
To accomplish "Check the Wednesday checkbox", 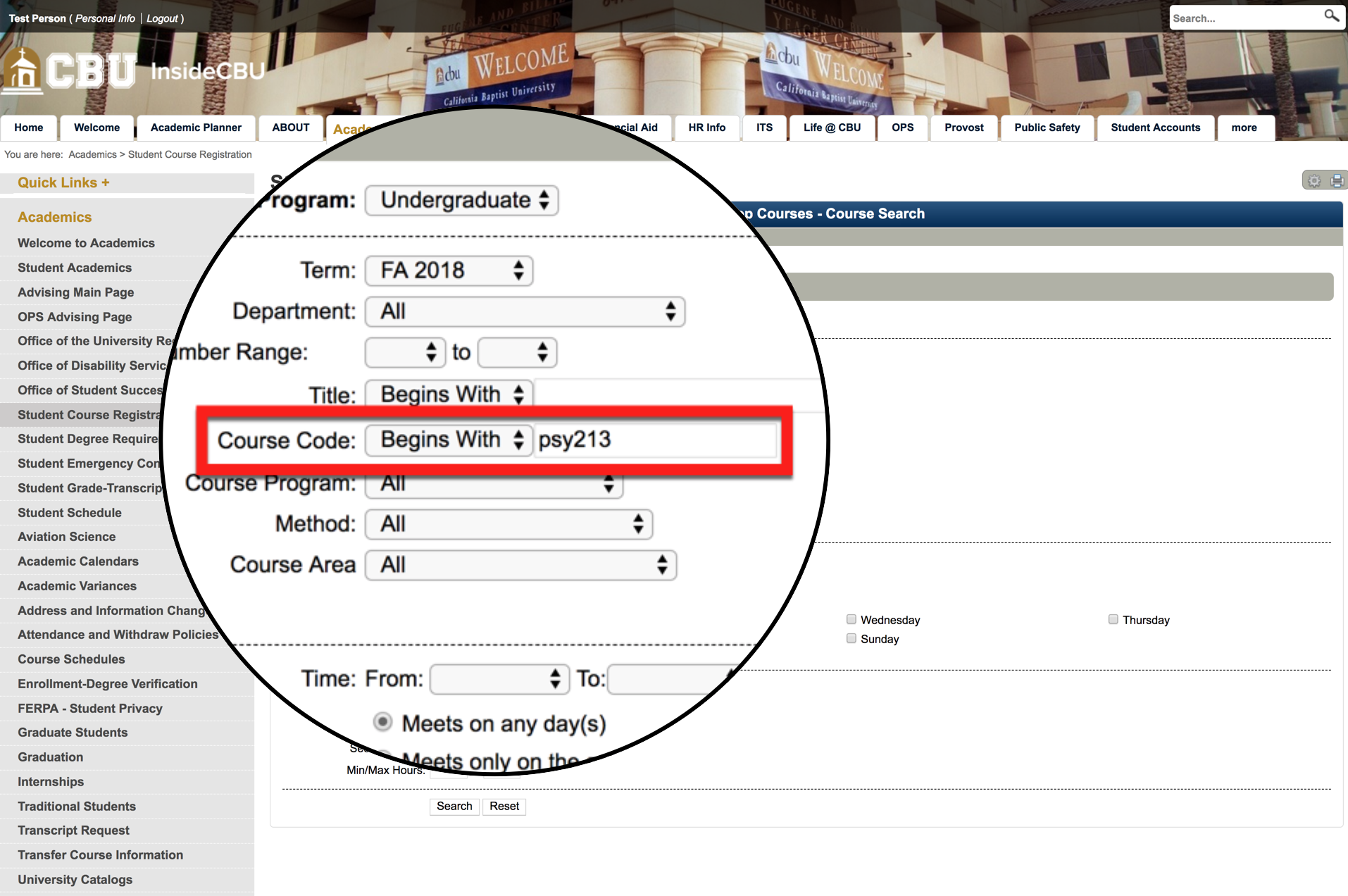I will [851, 618].
